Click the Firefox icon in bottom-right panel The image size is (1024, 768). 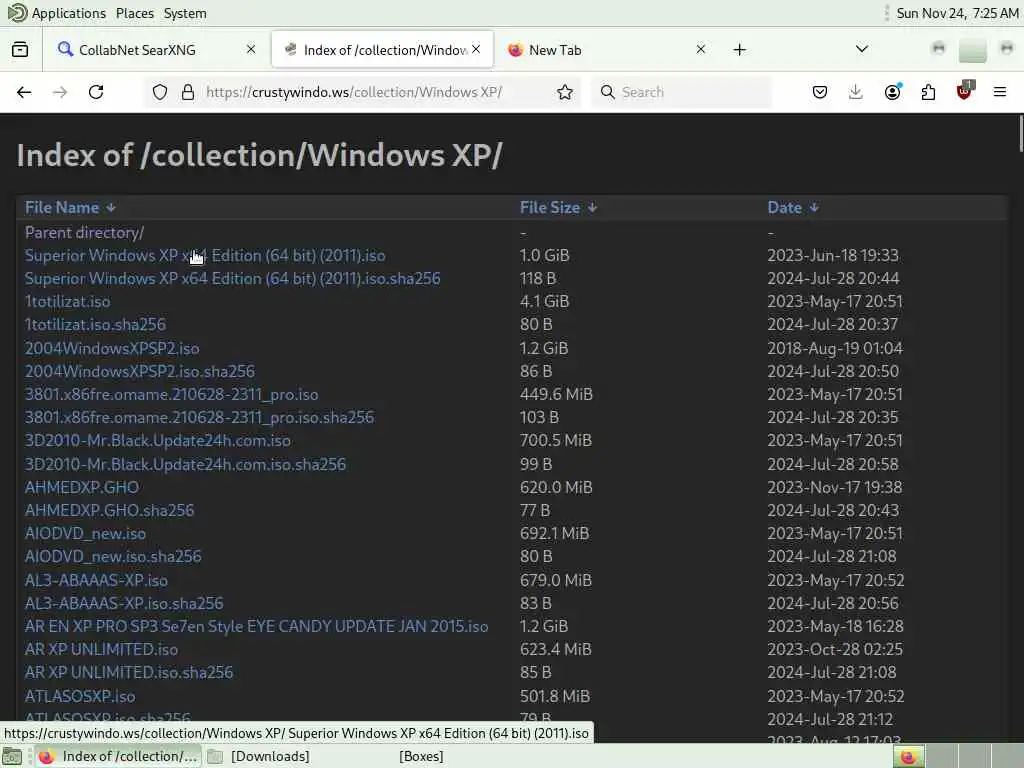tap(908, 756)
